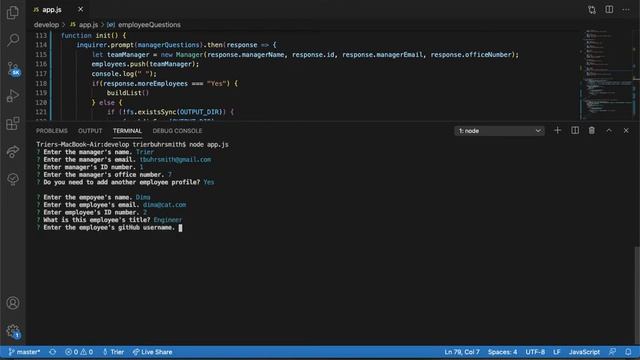The height and width of the screenshot is (360, 640).
Task: Click the Trier Live Share user in status bar
Action: (x=113, y=352)
